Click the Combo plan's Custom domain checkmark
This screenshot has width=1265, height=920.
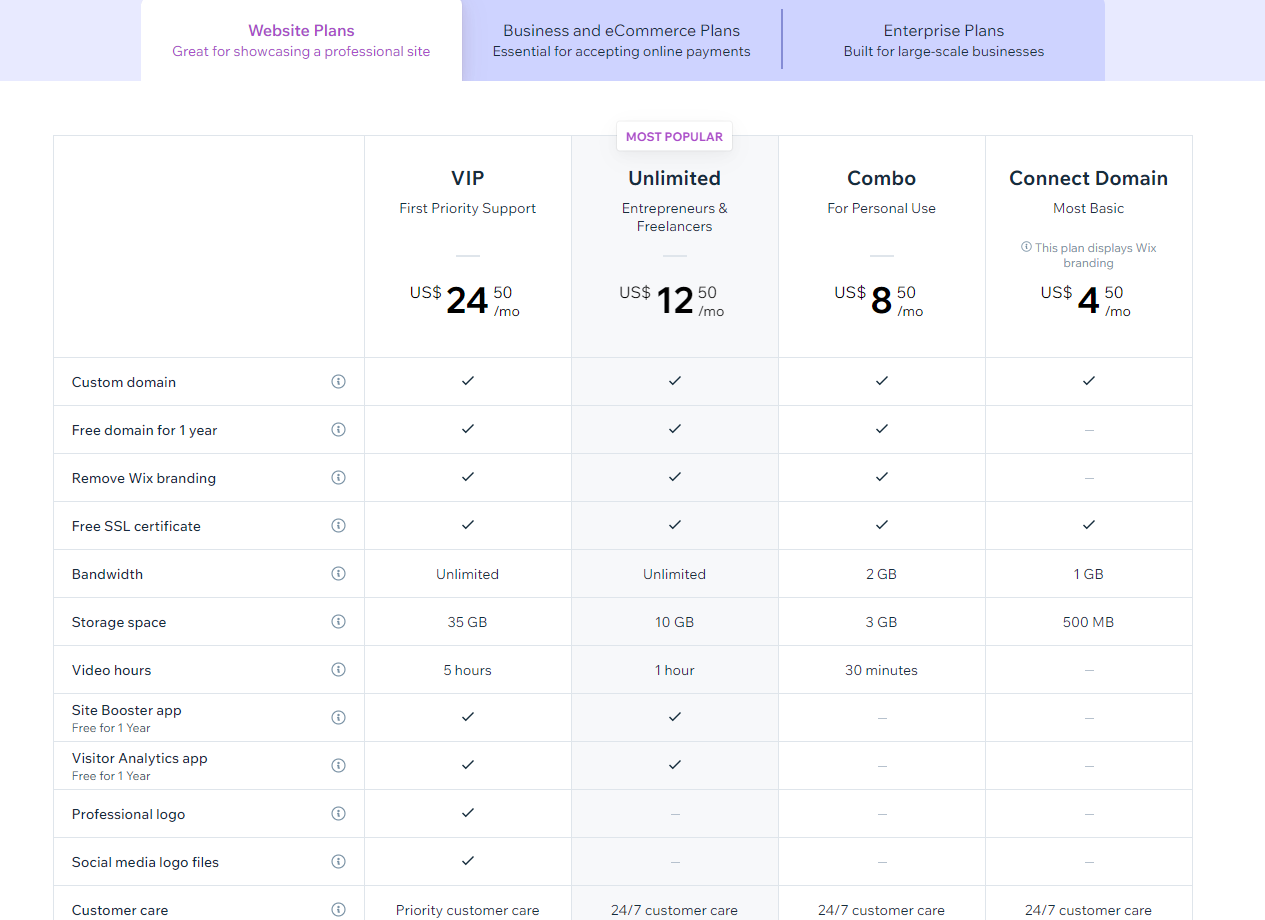pyautogui.click(x=881, y=381)
